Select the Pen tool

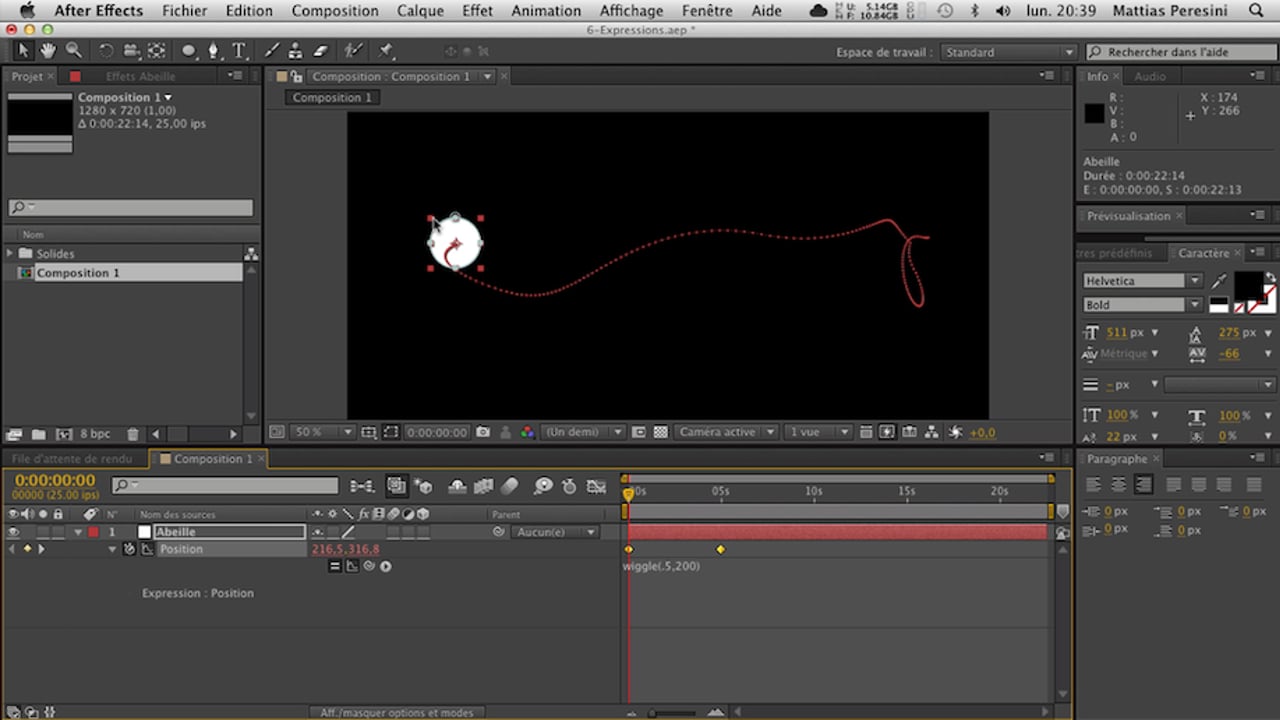click(213, 50)
